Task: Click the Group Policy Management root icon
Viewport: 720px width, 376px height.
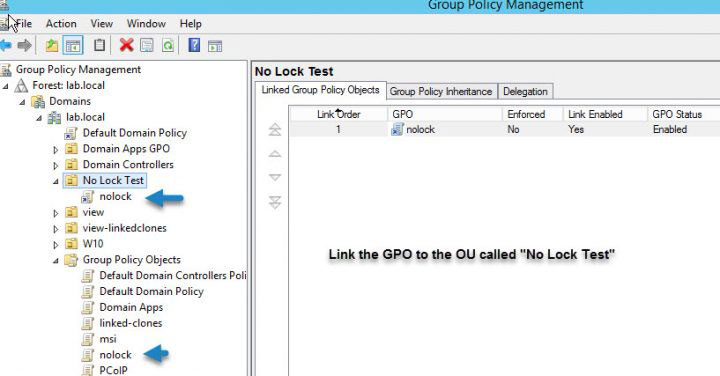Action: (6, 70)
